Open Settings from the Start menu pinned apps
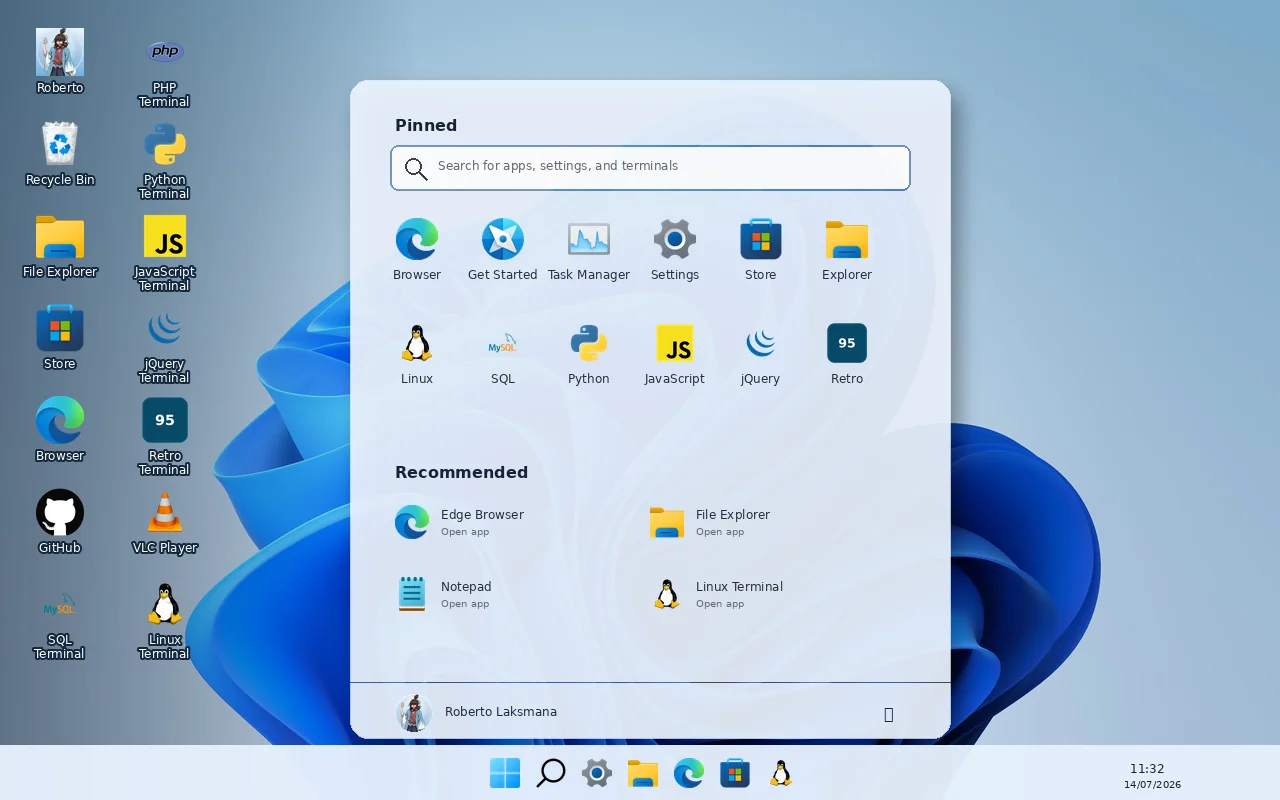 point(675,250)
